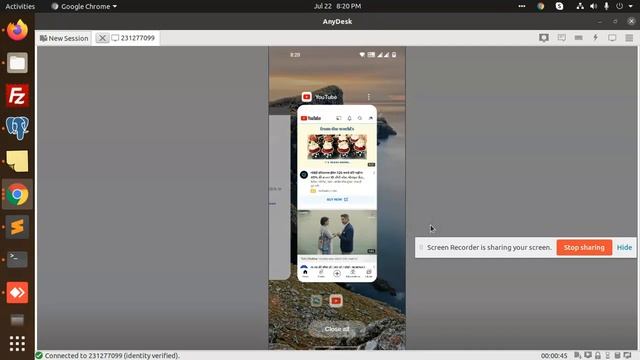This screenshot has width=640, height=360.
Task: Open the AnyDesk actions lightning icon
Action: coord(596,38)
